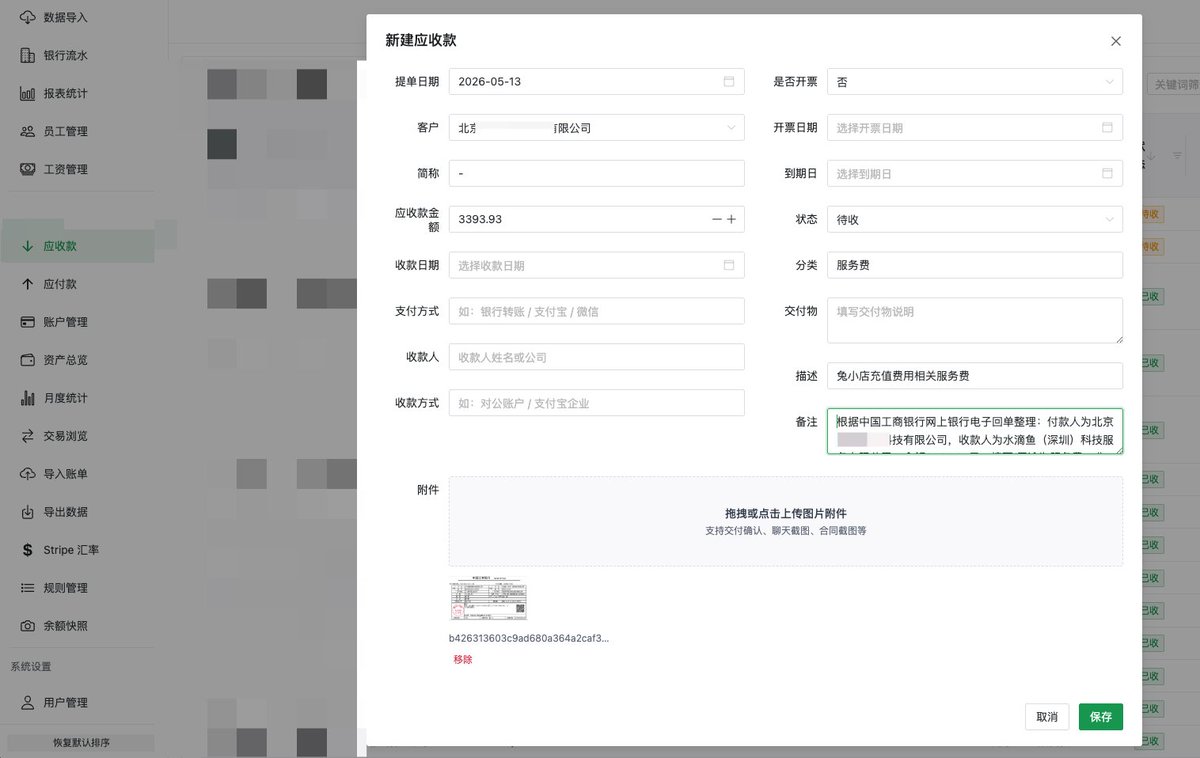Image resolution: width=1200 pixels, height=758 pixels.
Task: Click the 开票日期 date field
Action: 975,128
